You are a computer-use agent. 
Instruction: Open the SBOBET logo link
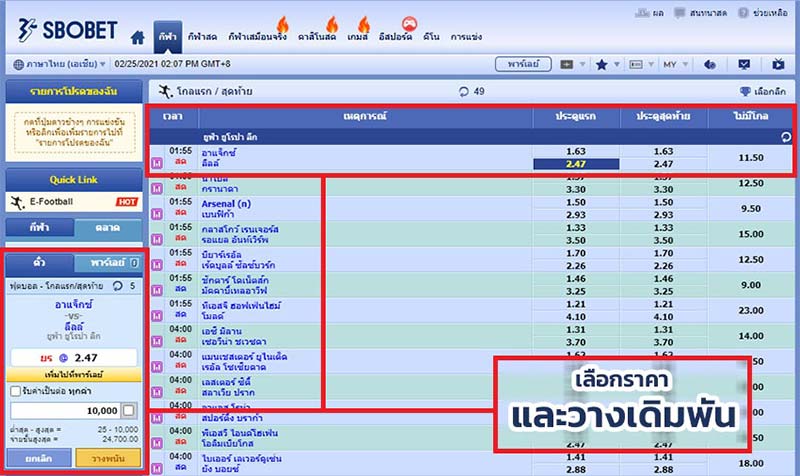tap(67, 30)
